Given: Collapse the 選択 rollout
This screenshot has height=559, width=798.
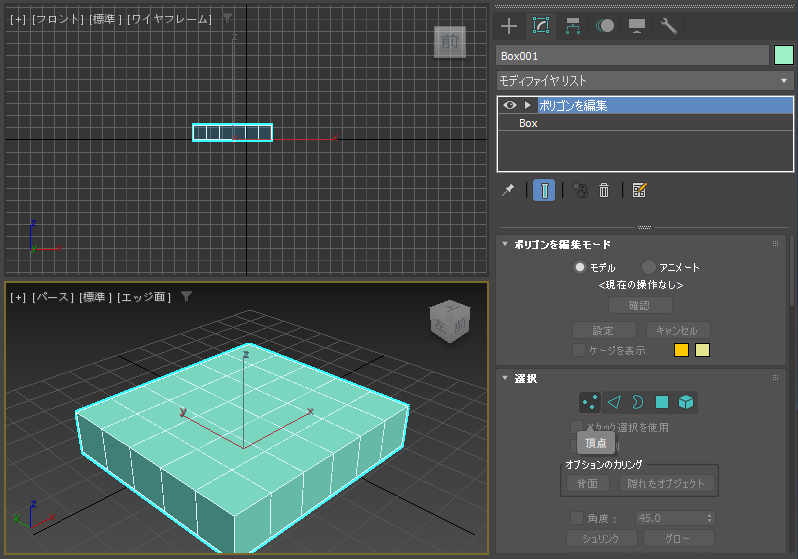Looking at the screenshot, I should tap(505, 378).
